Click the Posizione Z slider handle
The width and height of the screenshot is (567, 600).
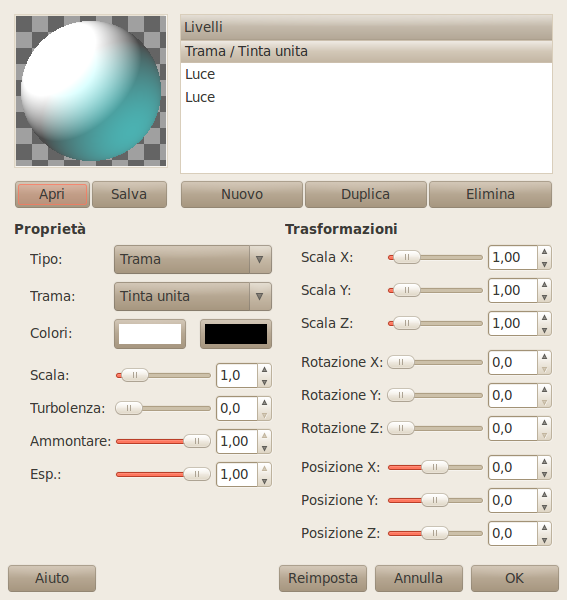coord(435,533)
